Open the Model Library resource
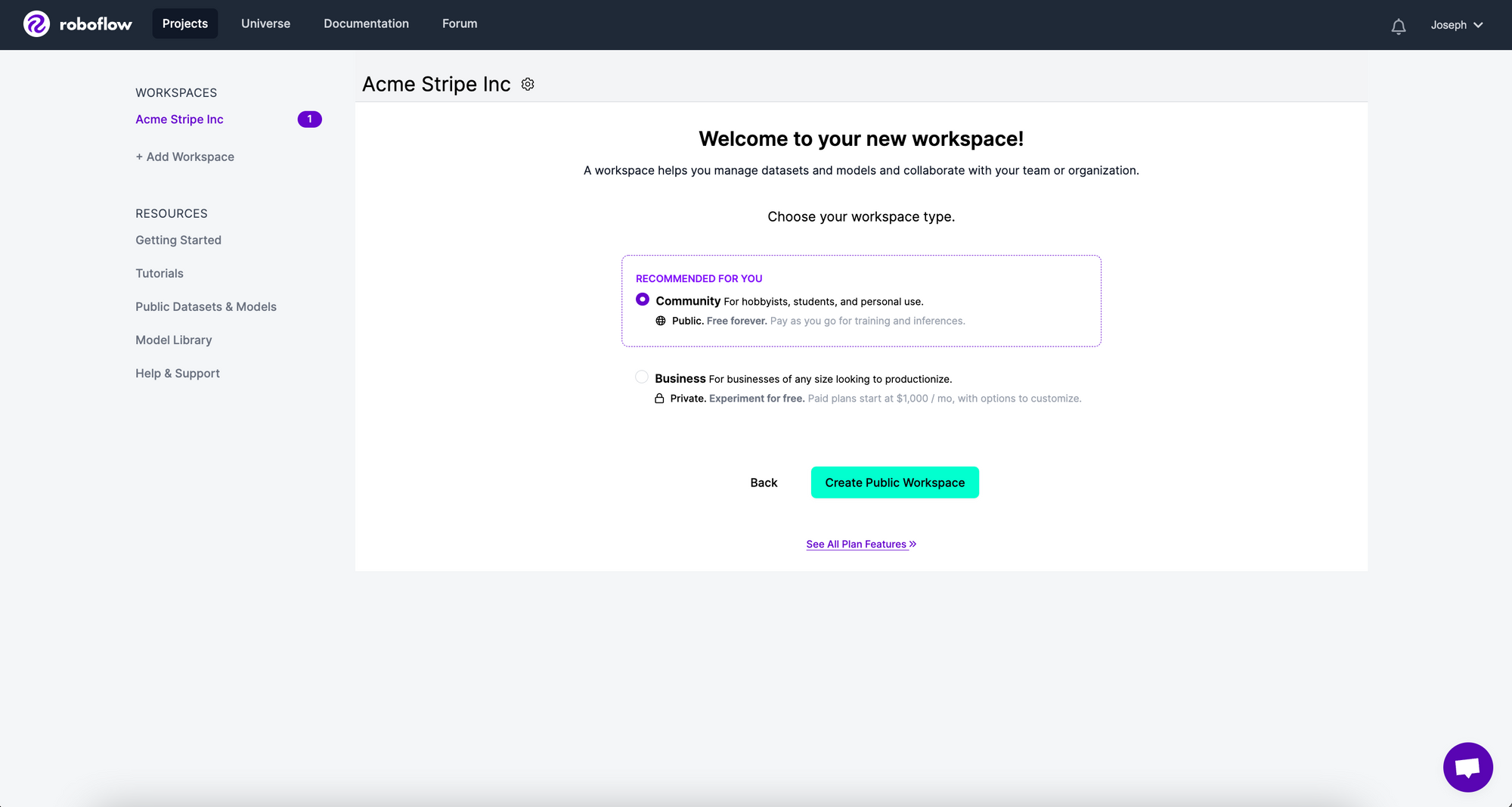 click(173, 340)
